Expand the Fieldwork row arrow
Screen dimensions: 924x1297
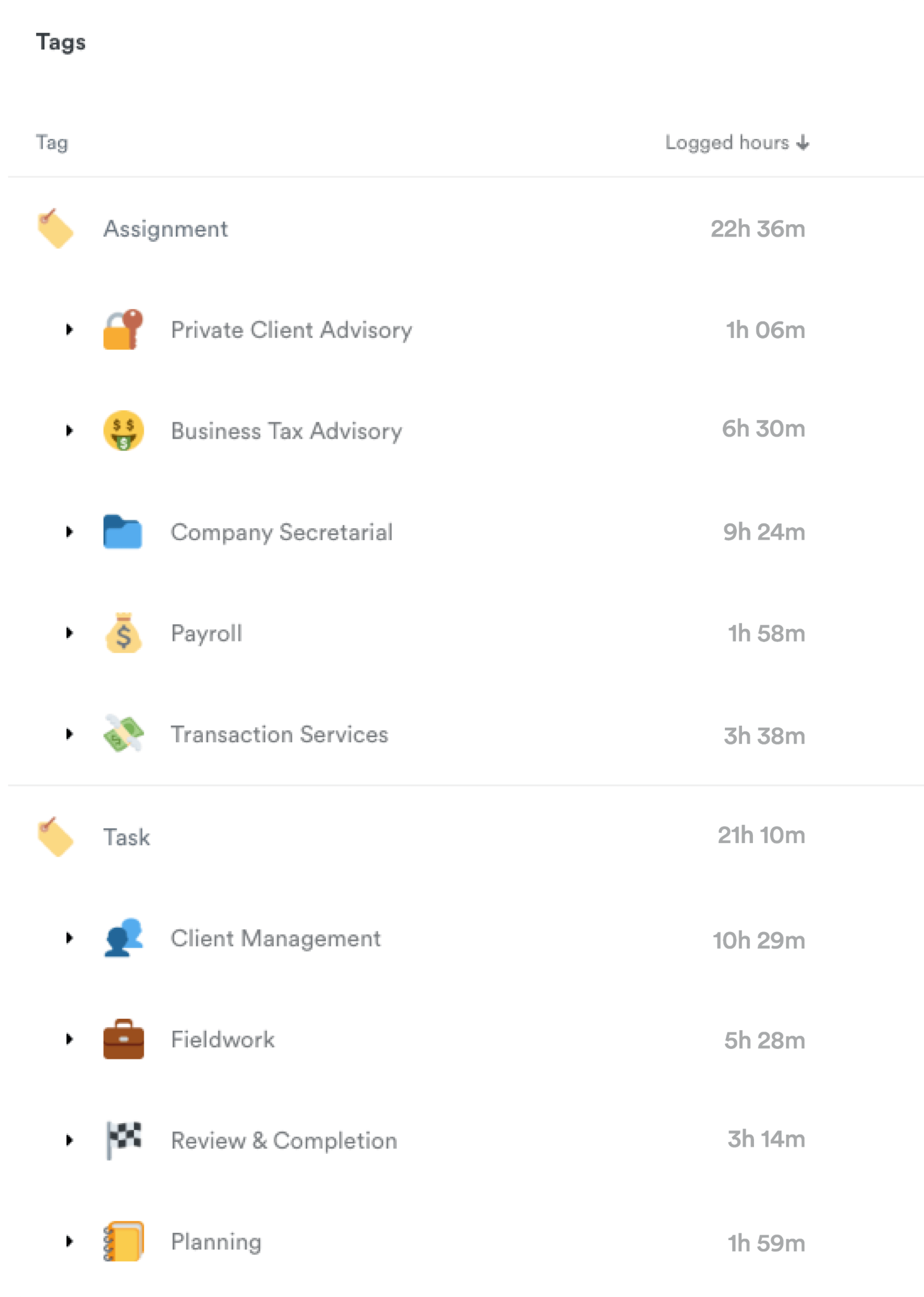(69, 1039)
